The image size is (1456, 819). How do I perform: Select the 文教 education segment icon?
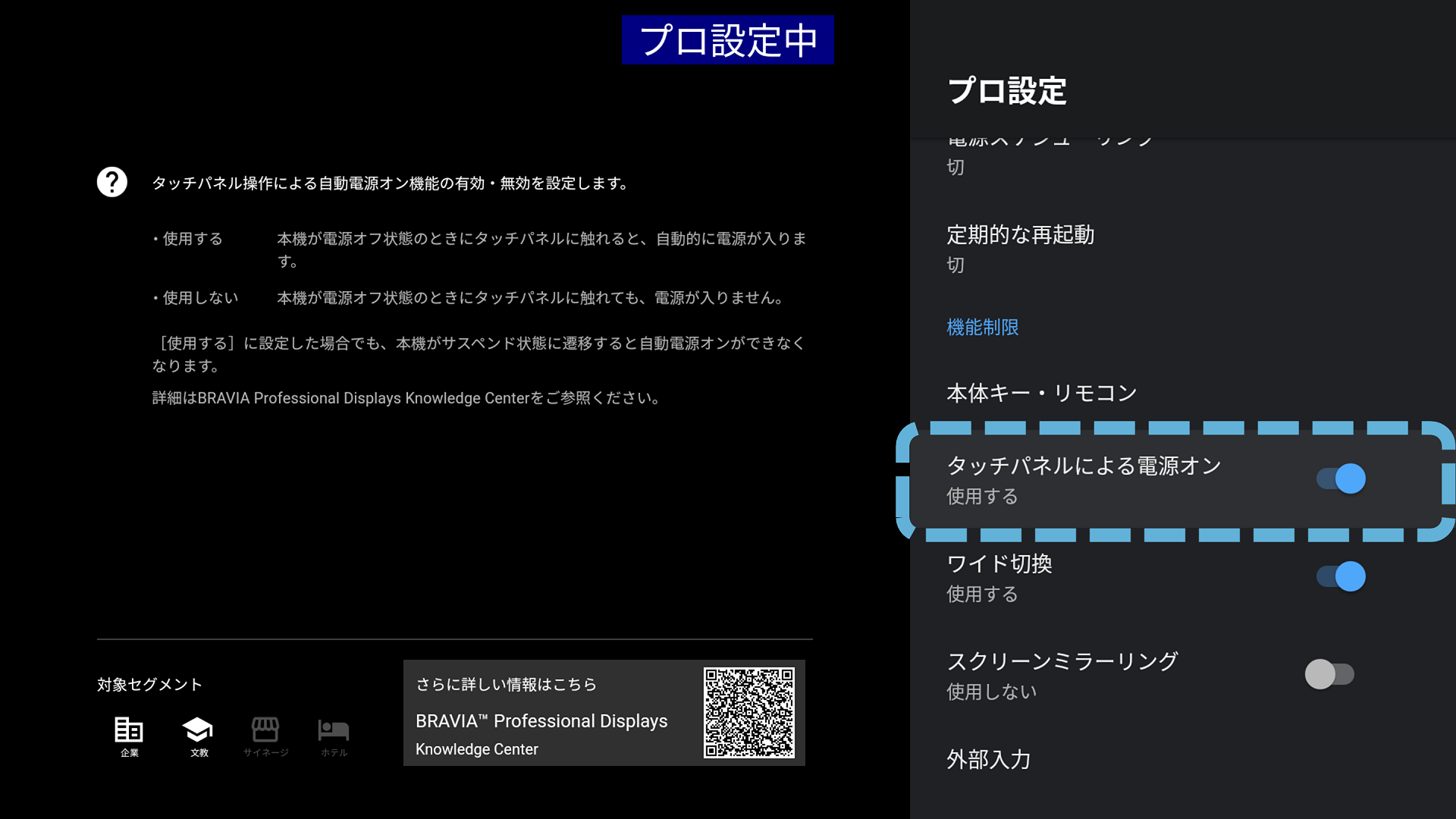point(198,730)
